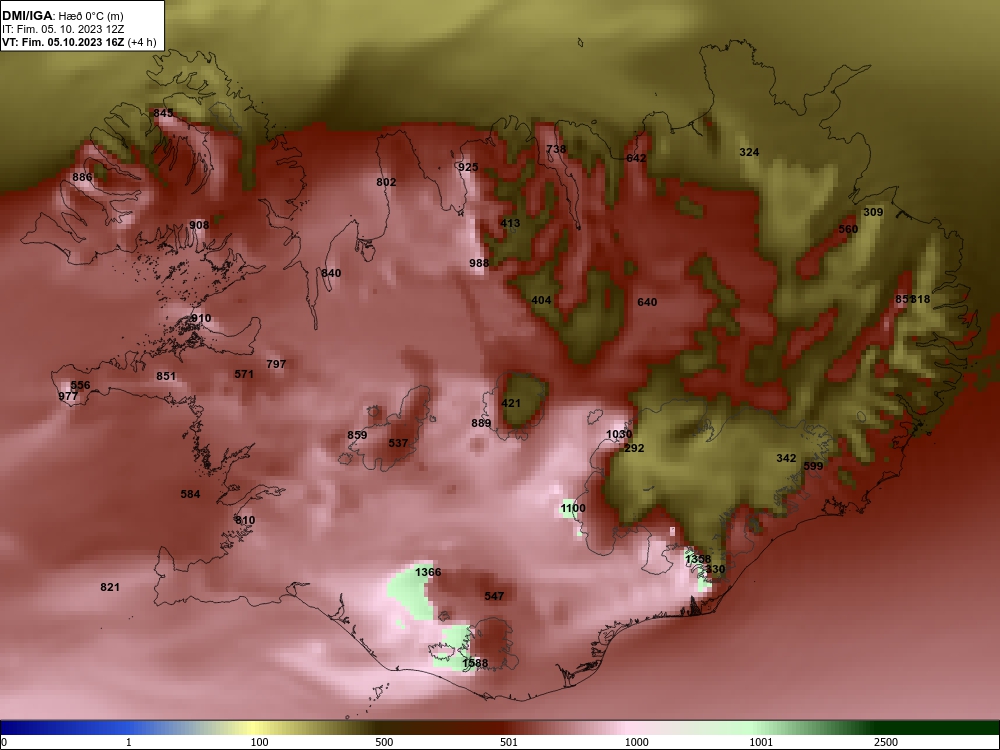Screen dimensions: 1000x750
Task: Click the 547 value on the map
Action: [x=494, y=596]
